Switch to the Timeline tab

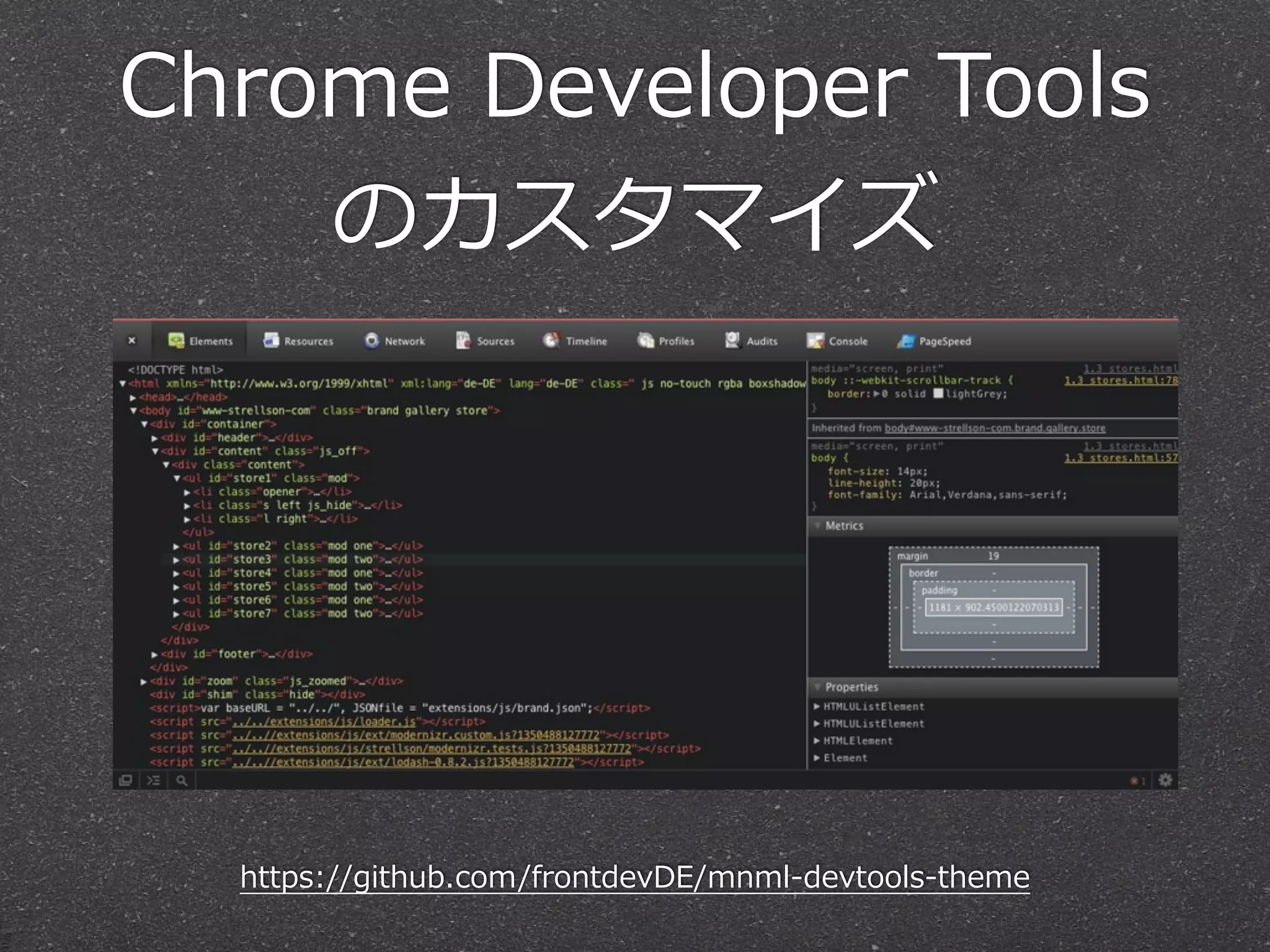pos(575,341)
